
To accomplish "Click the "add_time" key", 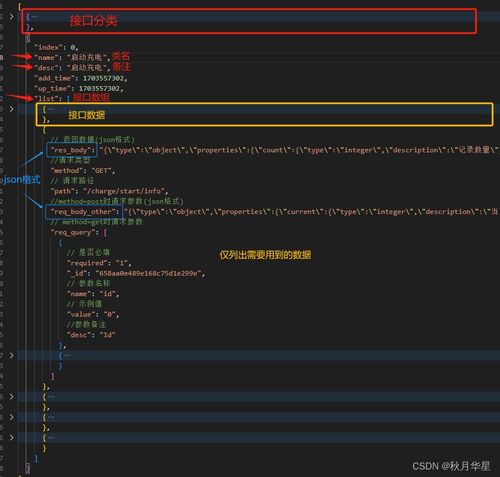I will (x=54, y=78).
